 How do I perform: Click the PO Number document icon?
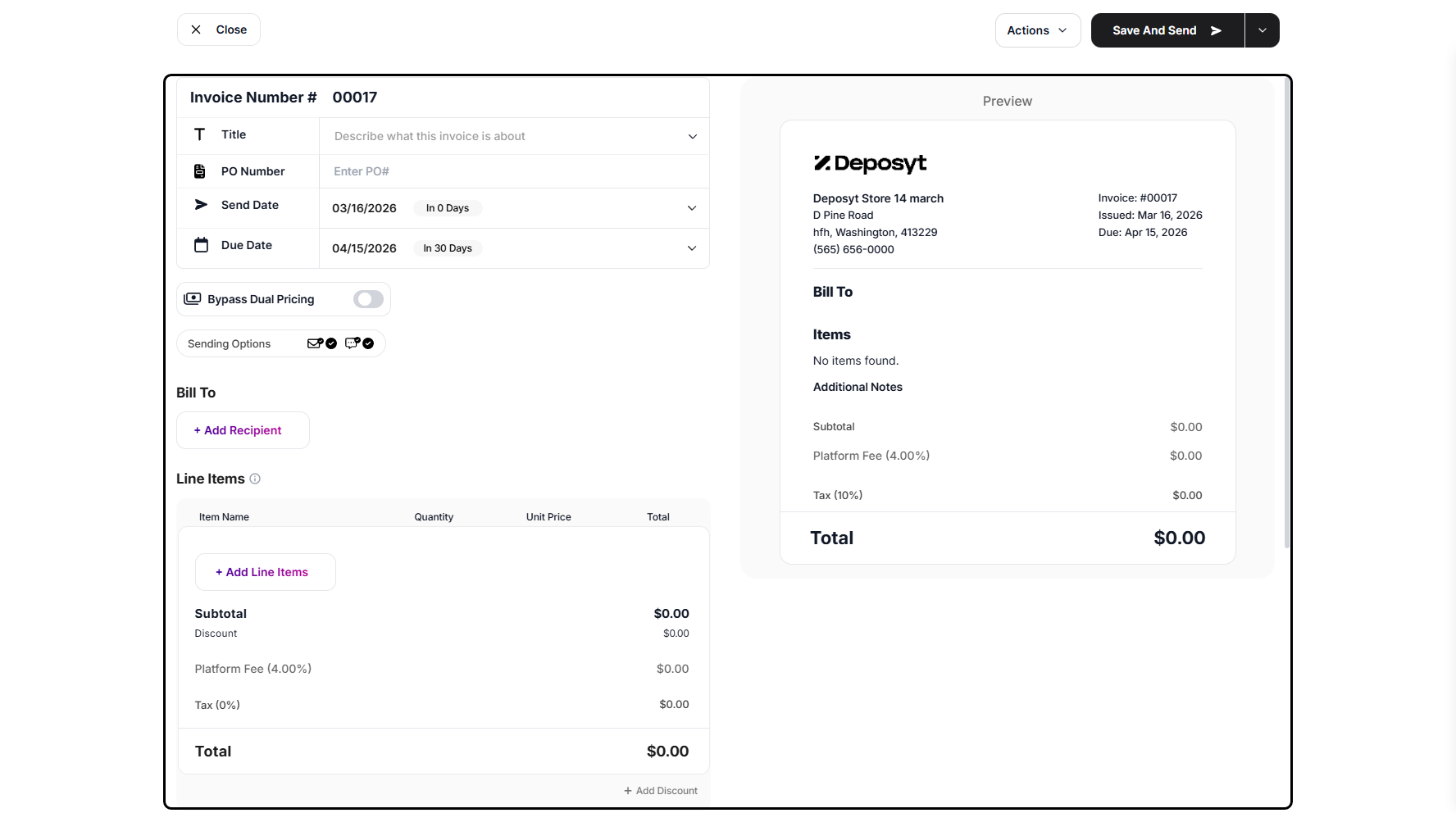coord(199,171)
